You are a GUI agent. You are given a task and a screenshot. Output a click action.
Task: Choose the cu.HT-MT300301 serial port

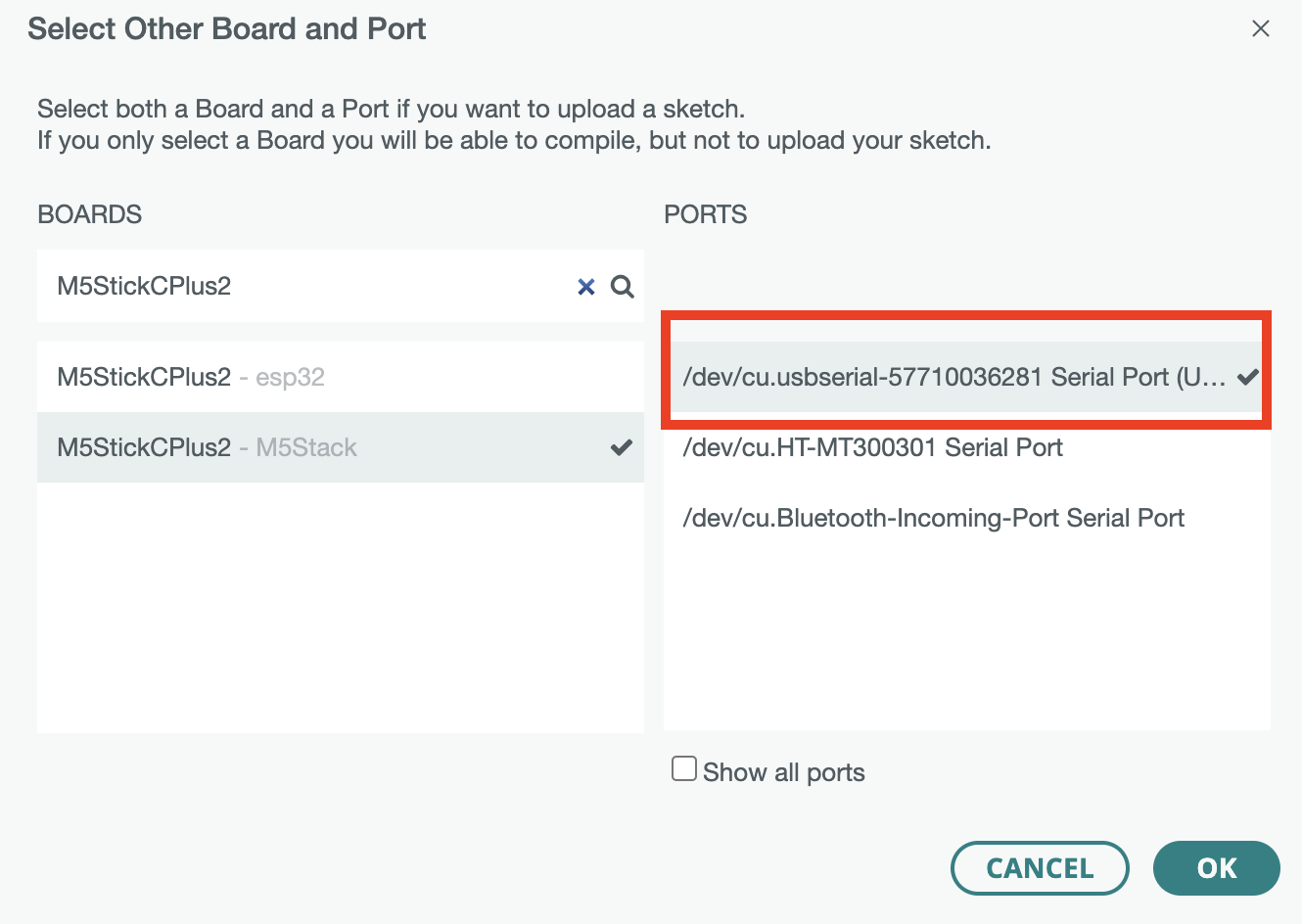(x=872, y=447)
